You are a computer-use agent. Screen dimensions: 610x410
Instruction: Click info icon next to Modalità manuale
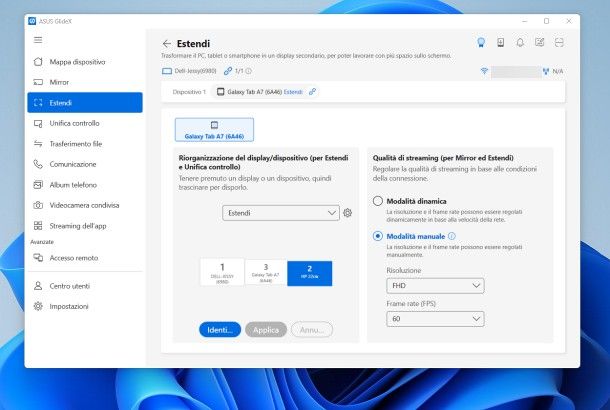[x=452, y=236]
